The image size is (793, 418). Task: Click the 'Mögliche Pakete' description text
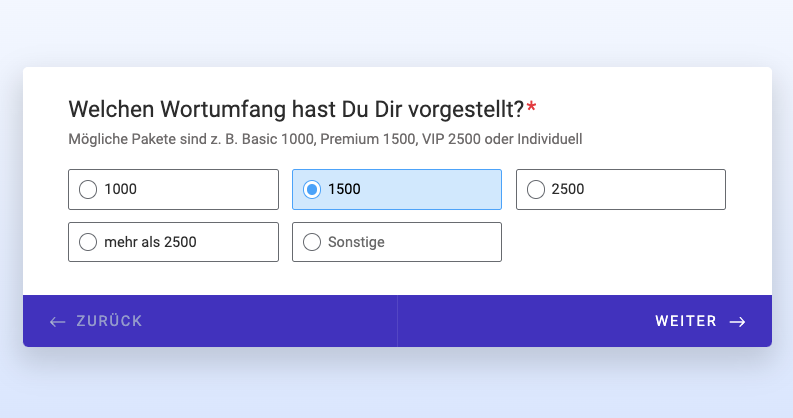[x=325, y=139]
